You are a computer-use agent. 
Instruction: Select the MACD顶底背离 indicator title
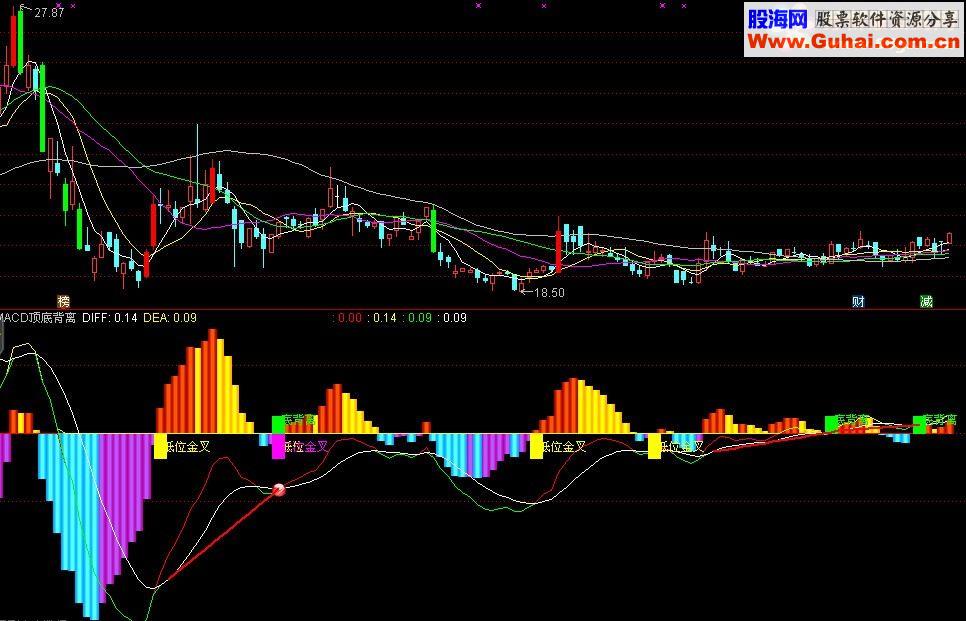38,318
